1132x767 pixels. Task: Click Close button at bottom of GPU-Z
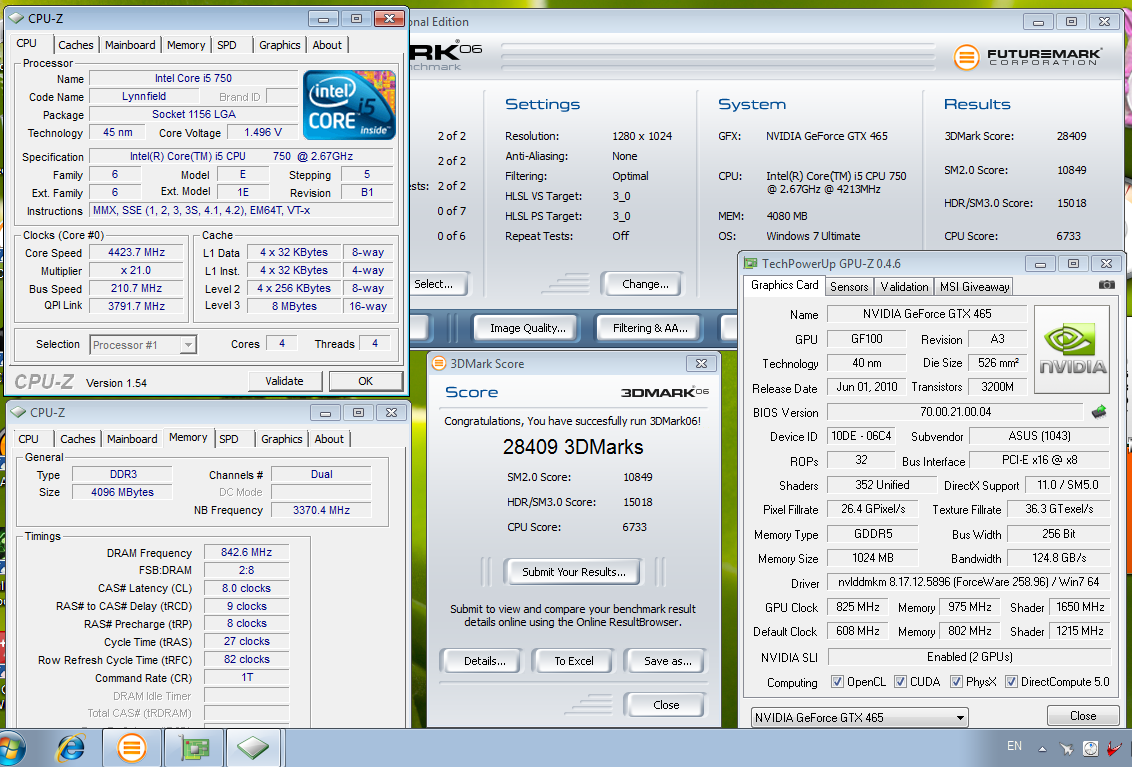coord(1082,716)
